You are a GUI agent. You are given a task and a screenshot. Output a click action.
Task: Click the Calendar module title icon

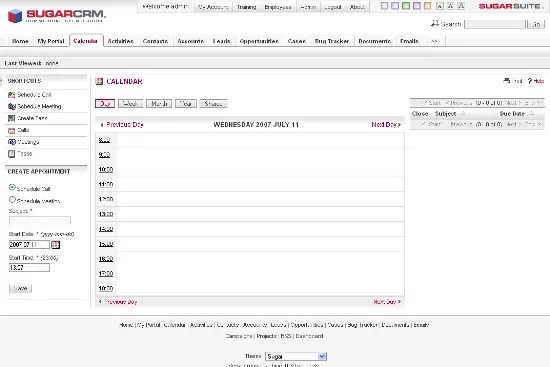[99, 81]
